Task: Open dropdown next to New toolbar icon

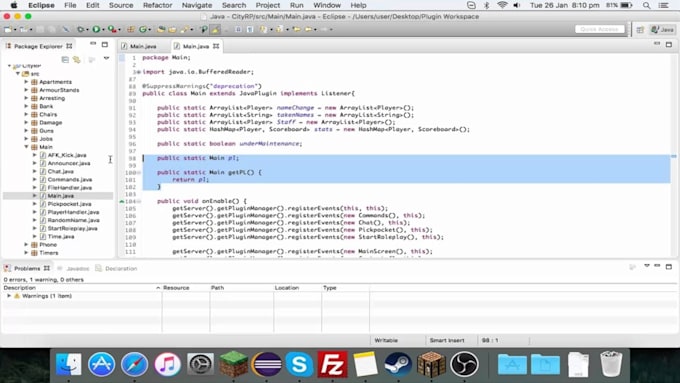Action: point(15,30)
